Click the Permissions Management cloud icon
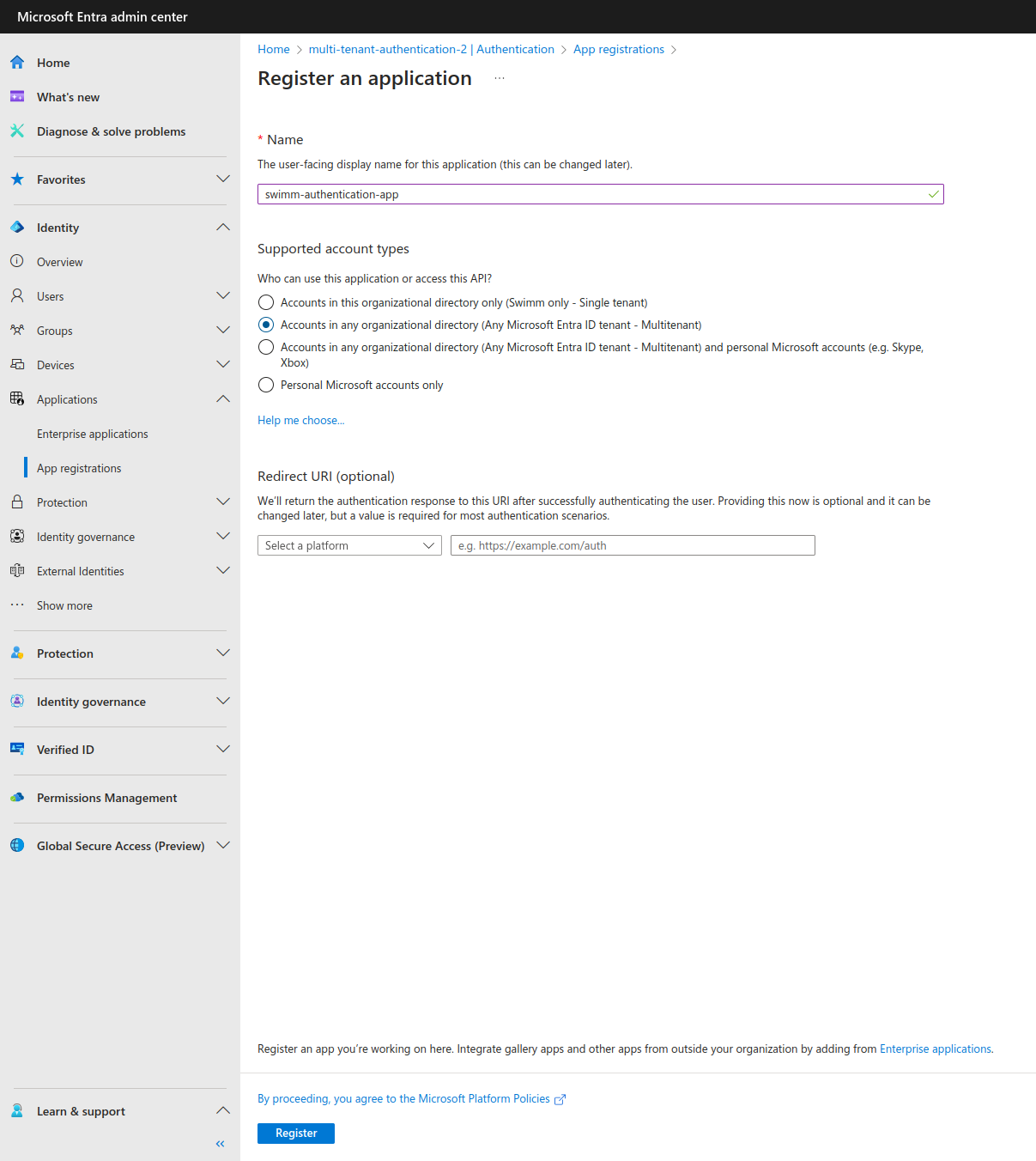Screen dimensions: 1036x1161 tap(17, 797)
